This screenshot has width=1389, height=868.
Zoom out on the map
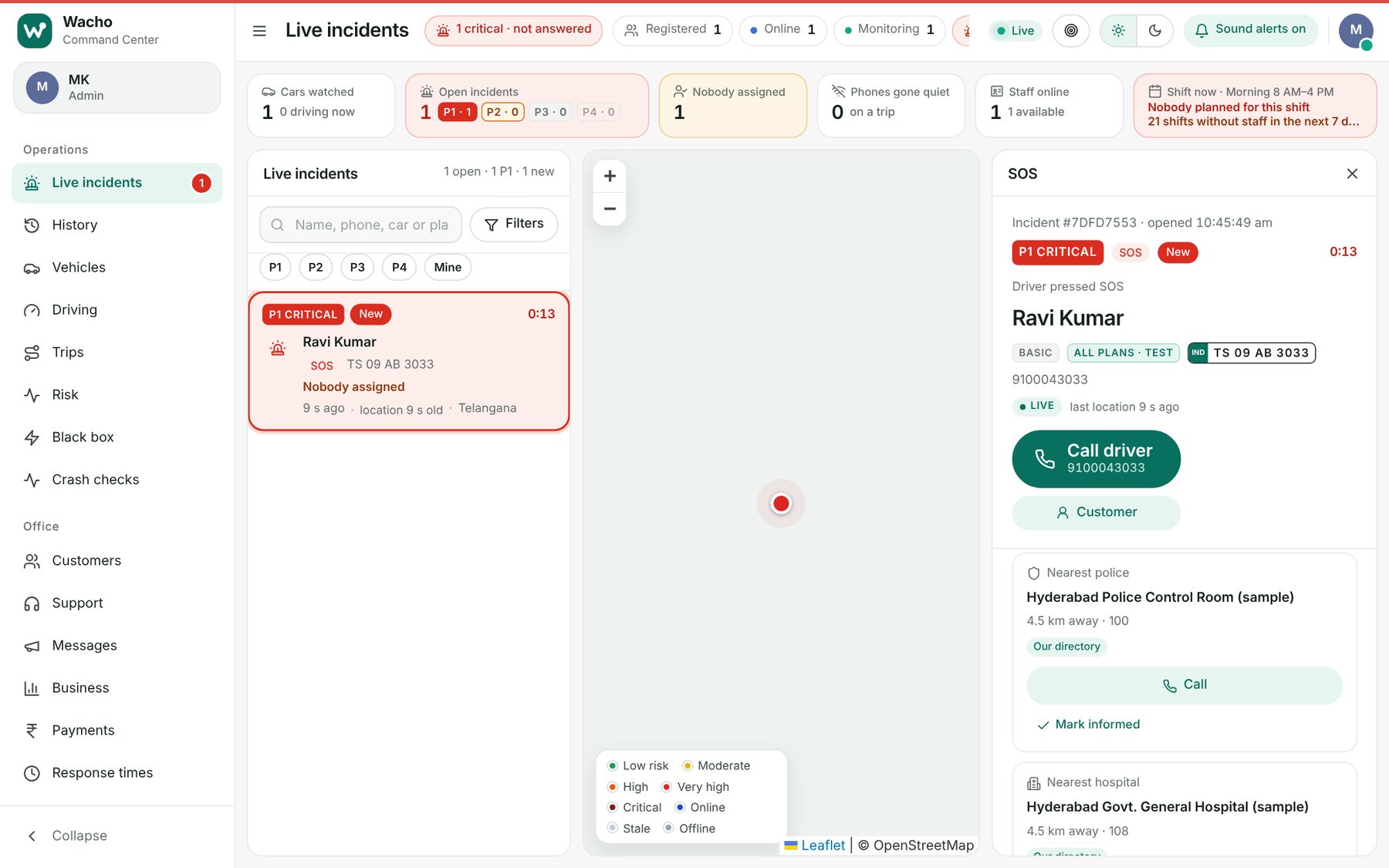[x=610, y=209]
